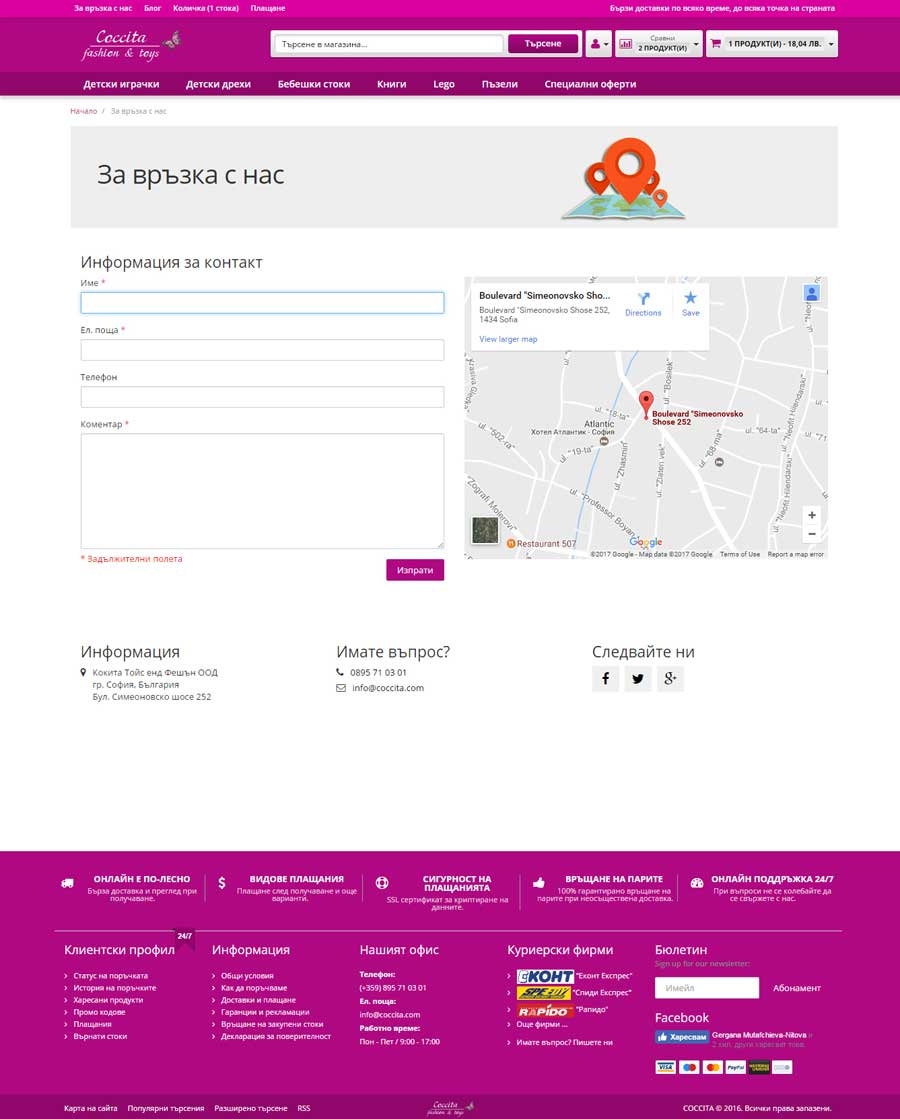Screen dimensions: 900x1119
Task: Expand the shopping cart dropdown
Action: (x=772, y=44)
